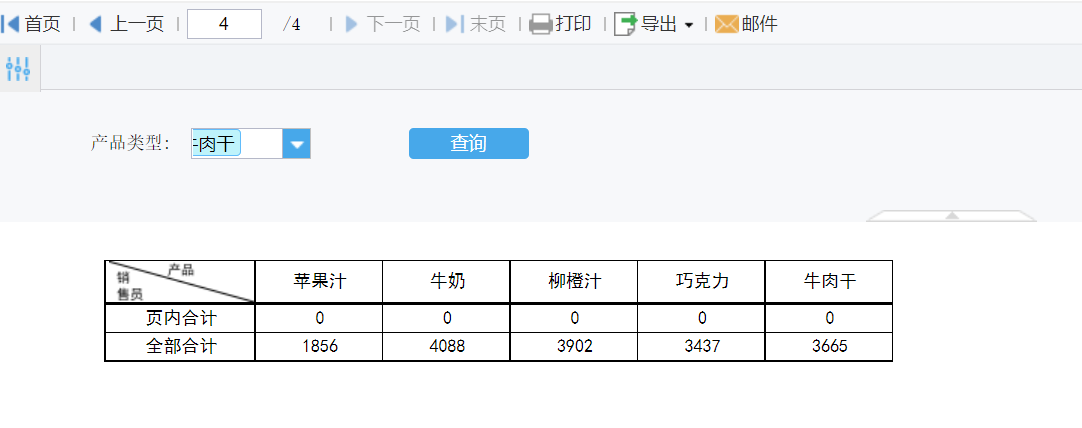The width and height of the screenshot is (1082, 428).
Task: Go to first page via 首页
Action: tap(32, 24)
